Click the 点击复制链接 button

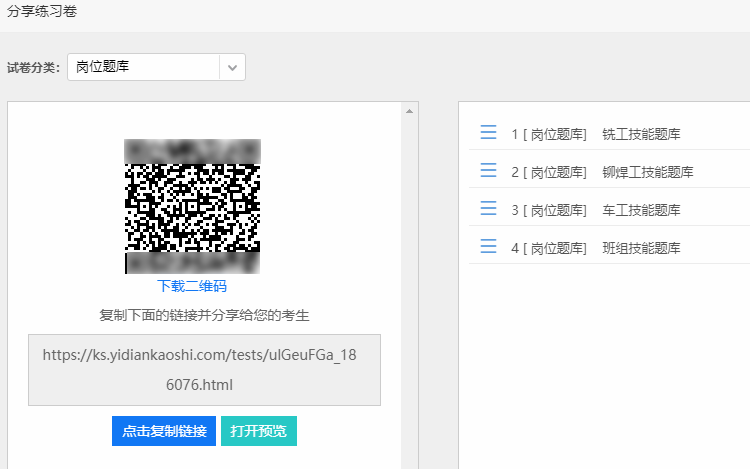click(x=164, y=431)
